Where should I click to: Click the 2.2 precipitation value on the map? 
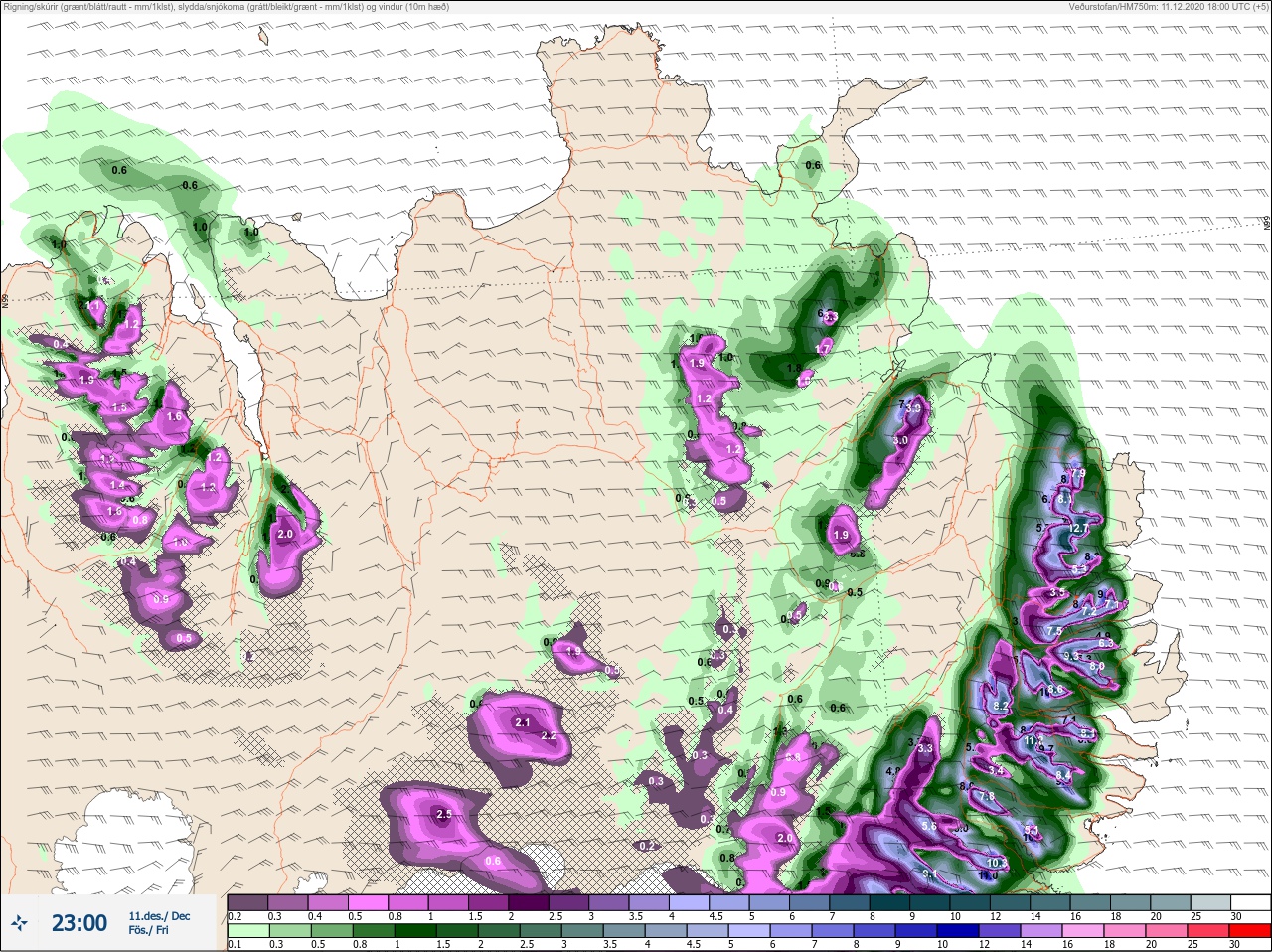[549, 736]
